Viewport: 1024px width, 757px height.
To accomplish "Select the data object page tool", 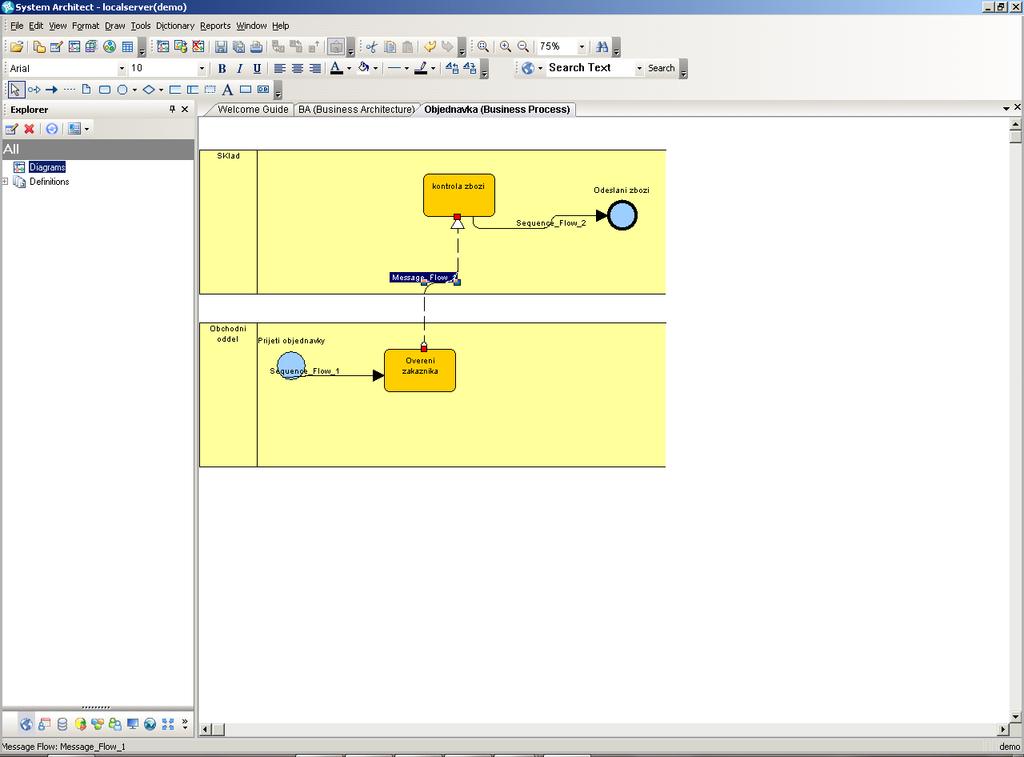I will tap(86, 89).
